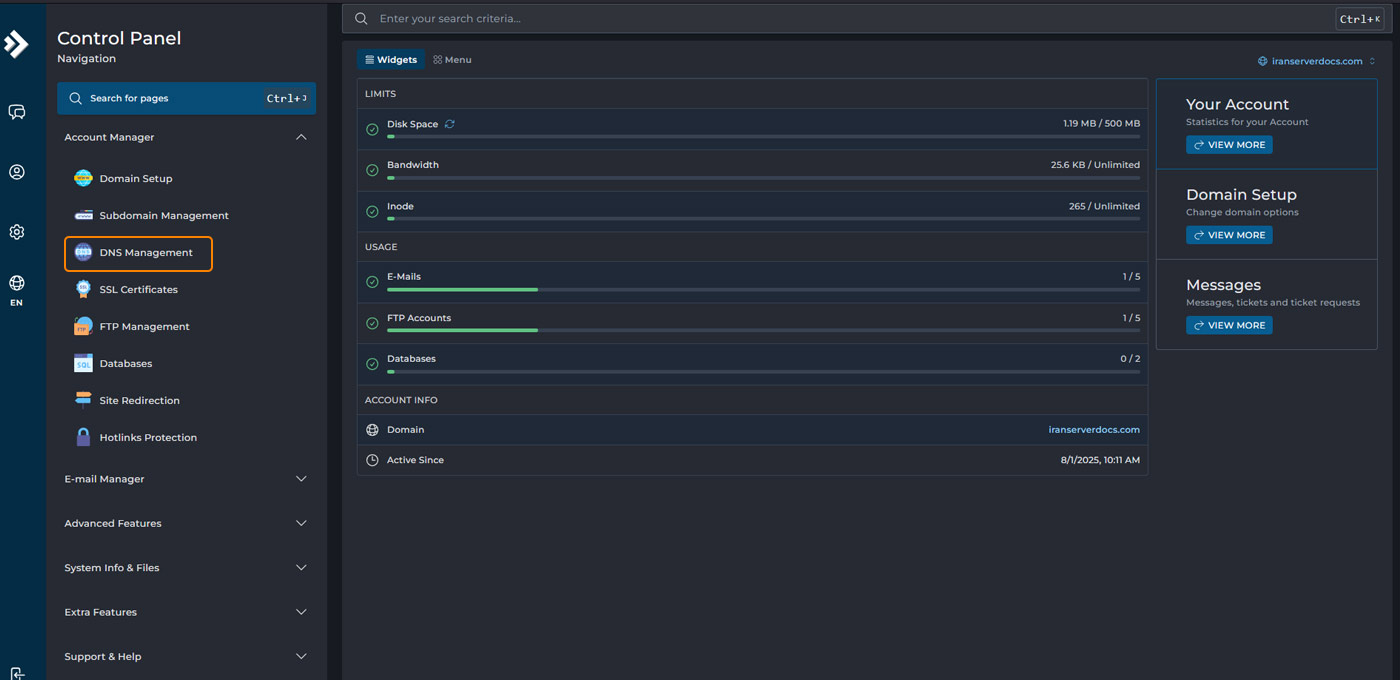Image resolution: width=1400 pixels, height=680 pixels.
Task: Expand the E-mail Manager section
Action: click(301, 479)
